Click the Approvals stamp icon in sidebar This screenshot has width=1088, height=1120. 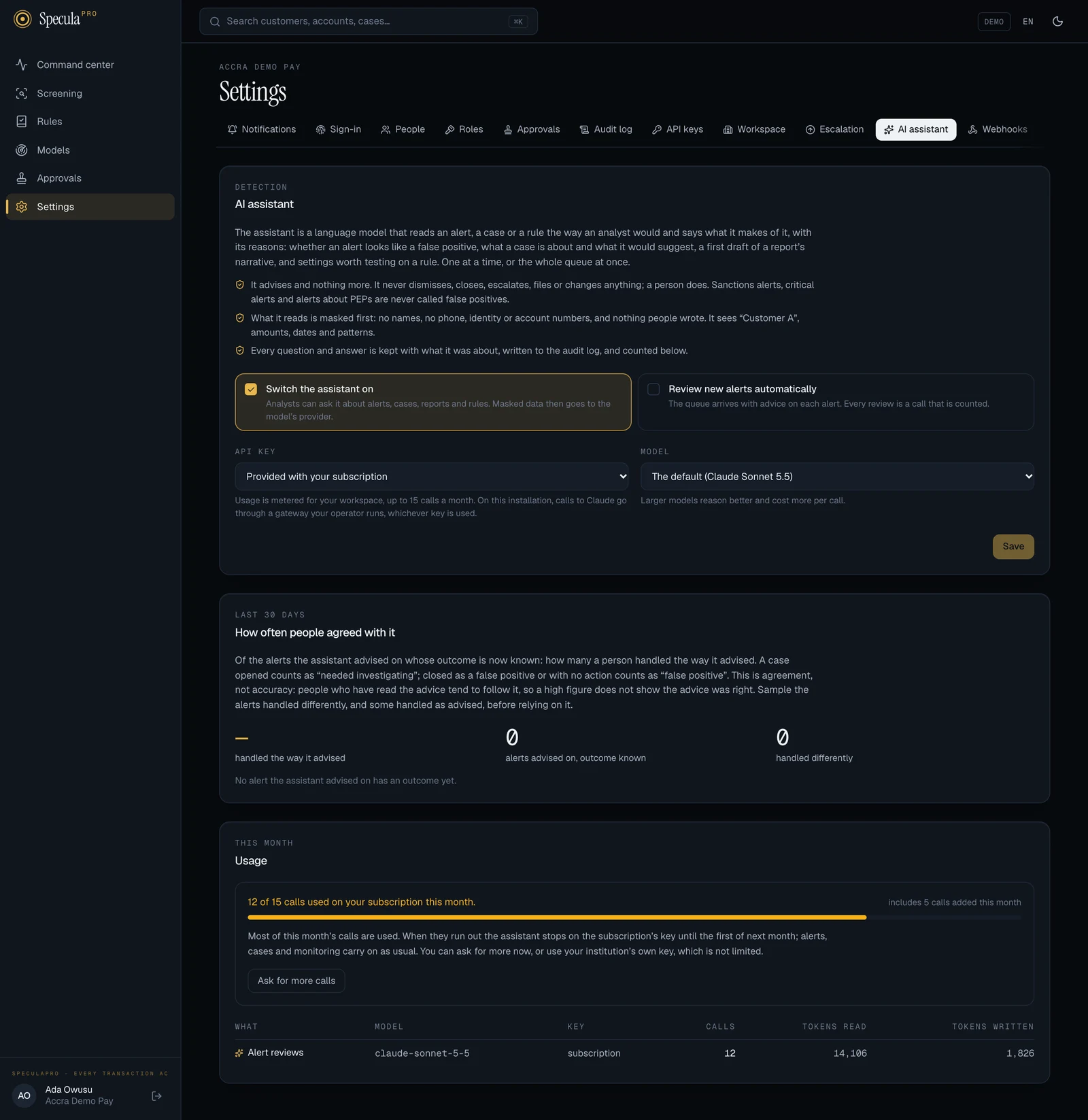pos(22,178)
